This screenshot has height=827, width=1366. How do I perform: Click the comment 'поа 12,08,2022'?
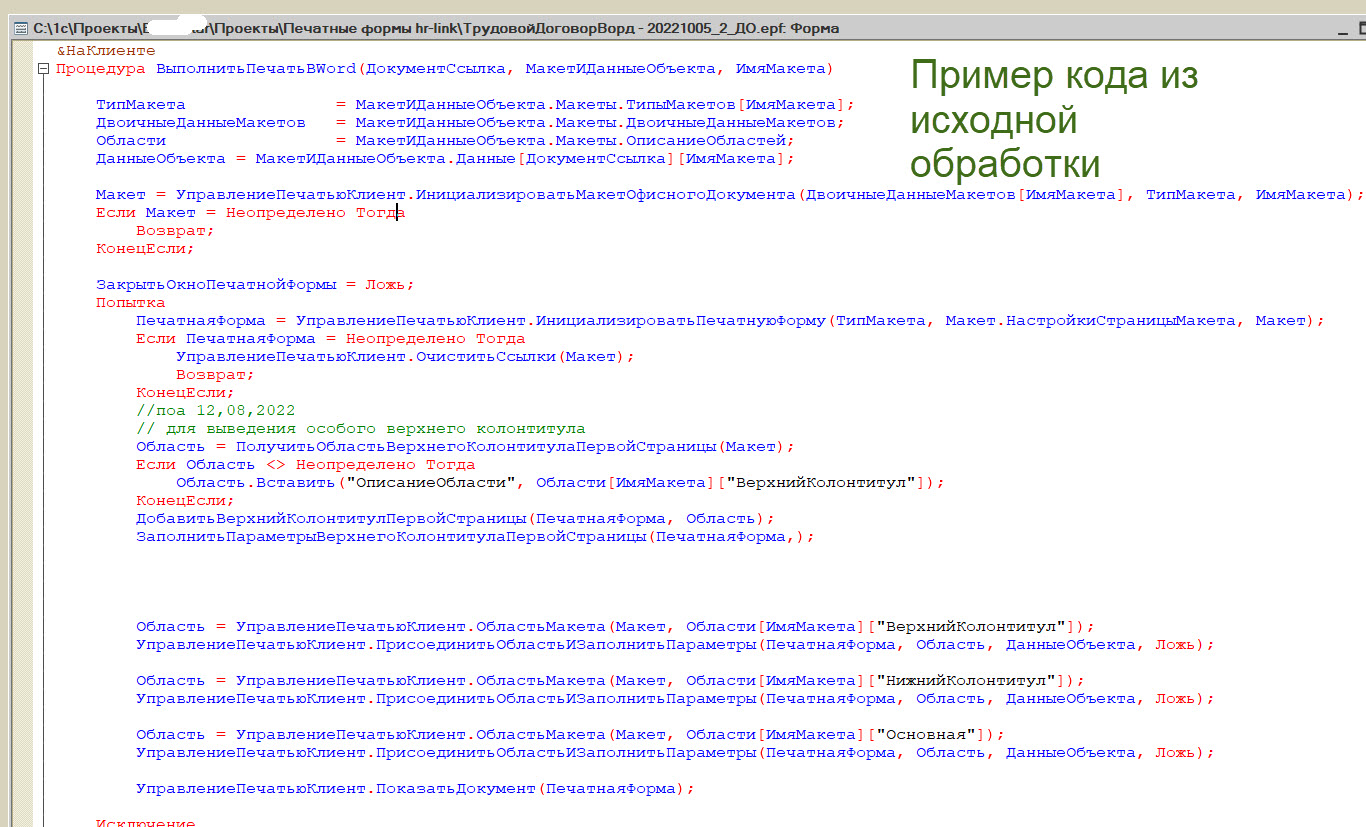coord(215,411)
